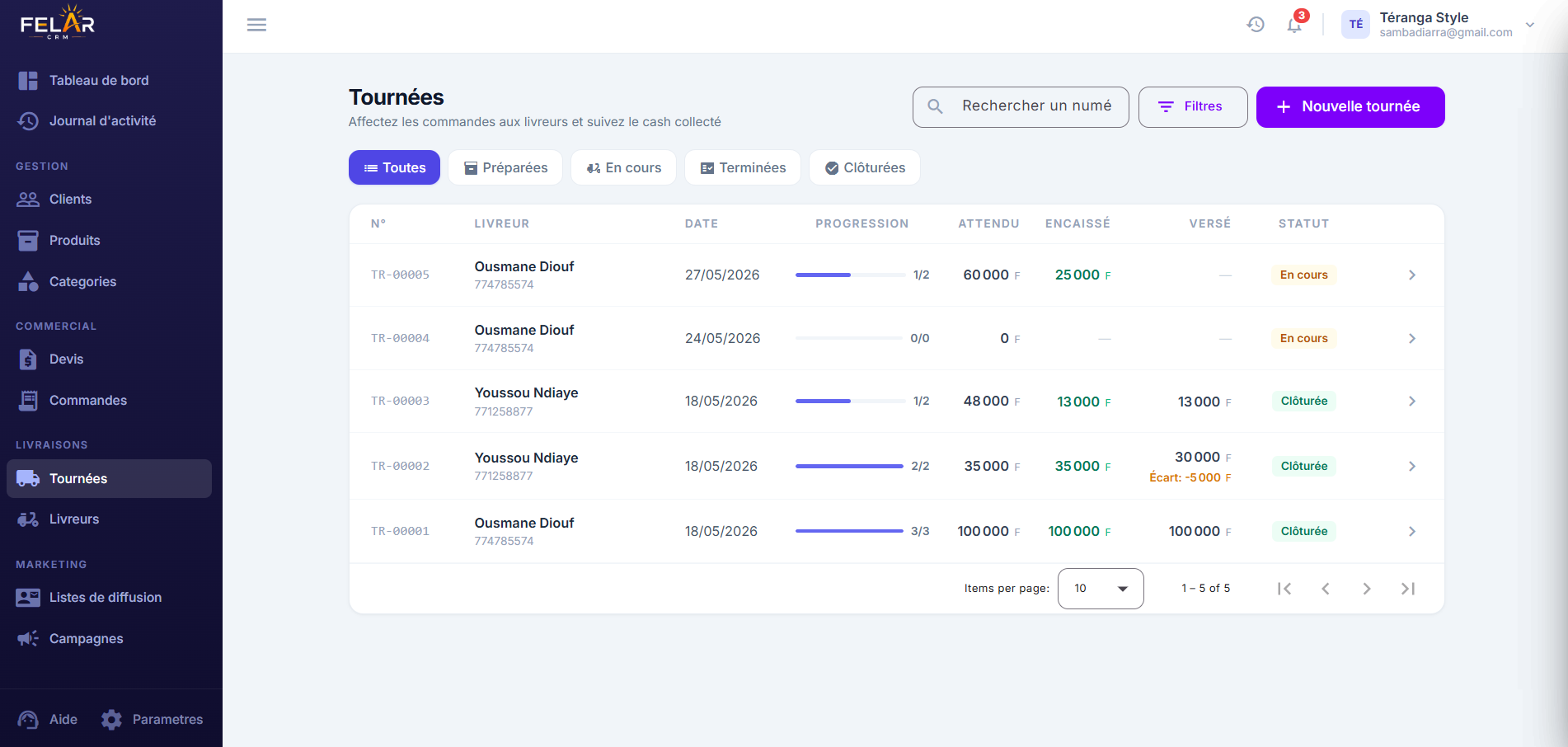The width and height of the screenshot is (1568, 747).
Task: Switch to the En cours tab
Action: 623,167
